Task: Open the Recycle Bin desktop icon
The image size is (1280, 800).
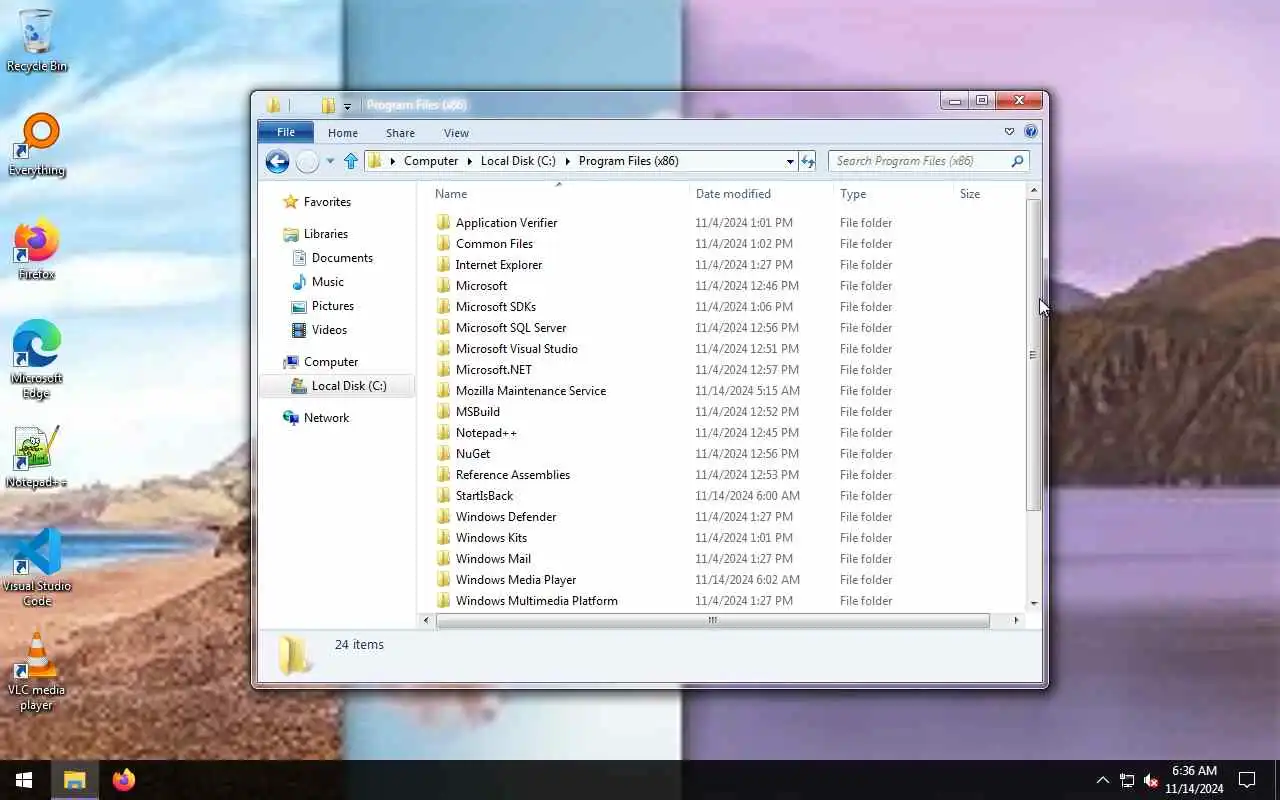Action: coord(37,41)
